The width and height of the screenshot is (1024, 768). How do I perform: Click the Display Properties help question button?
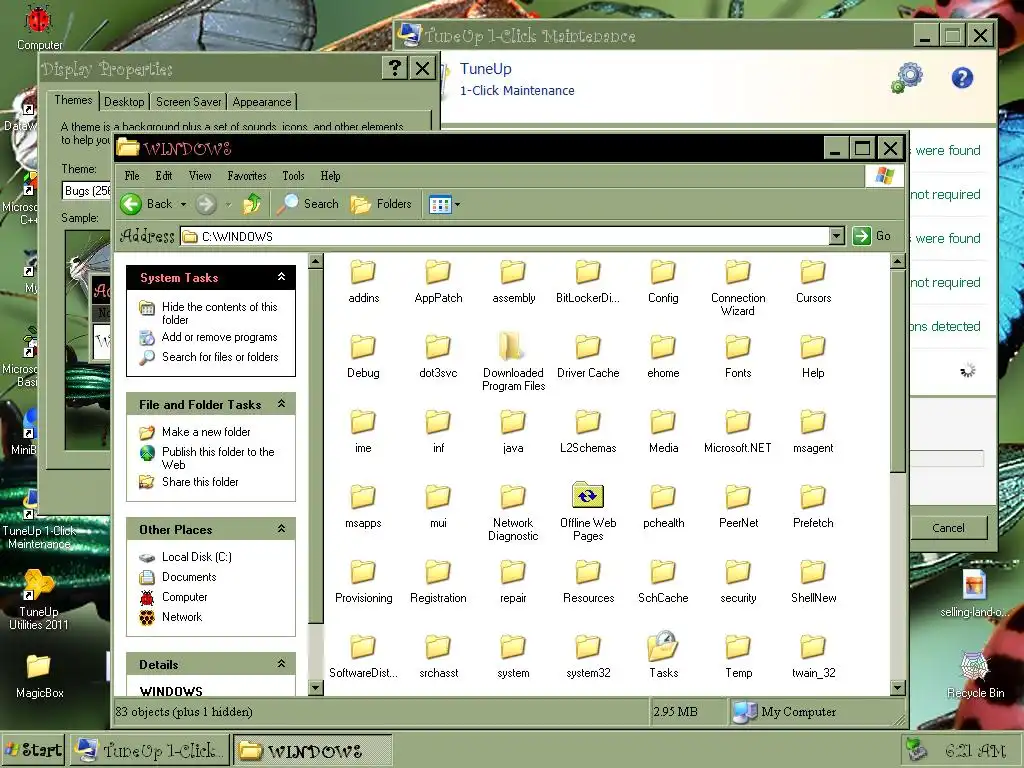[394, 68]
